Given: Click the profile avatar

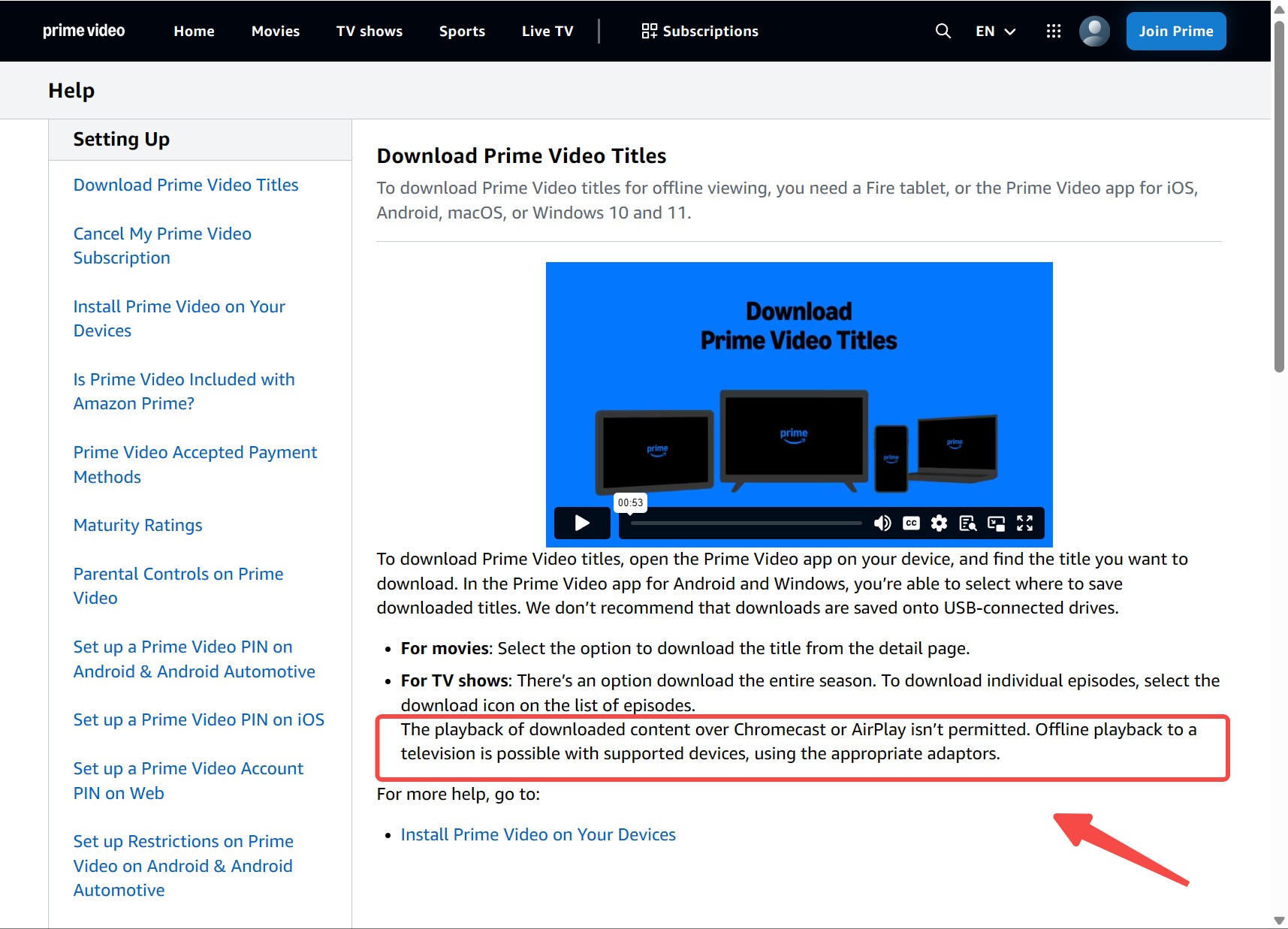Looking at the screenshot, I should point(1094,31).
